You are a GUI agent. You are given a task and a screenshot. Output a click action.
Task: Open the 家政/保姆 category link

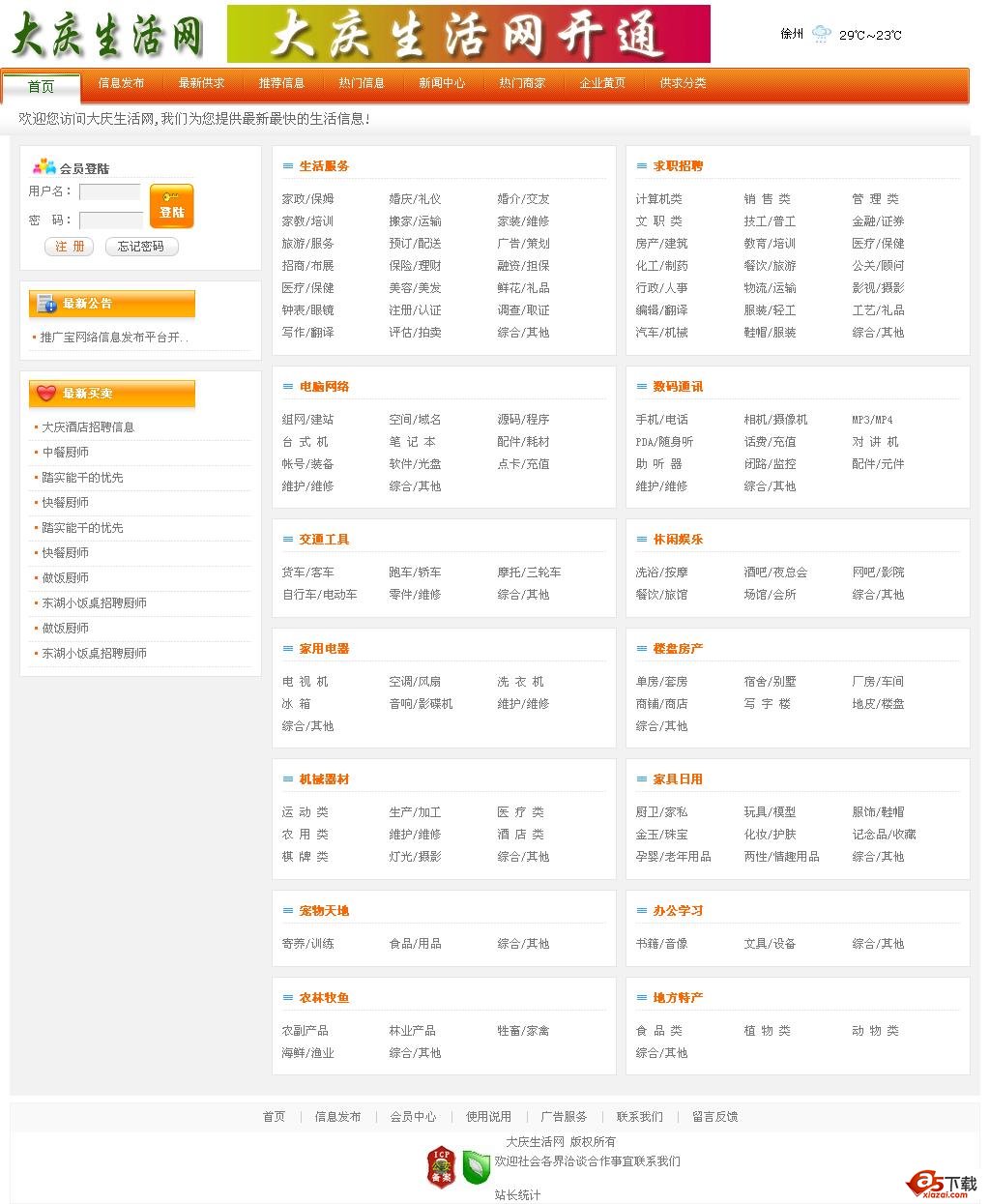pos(307,199)
